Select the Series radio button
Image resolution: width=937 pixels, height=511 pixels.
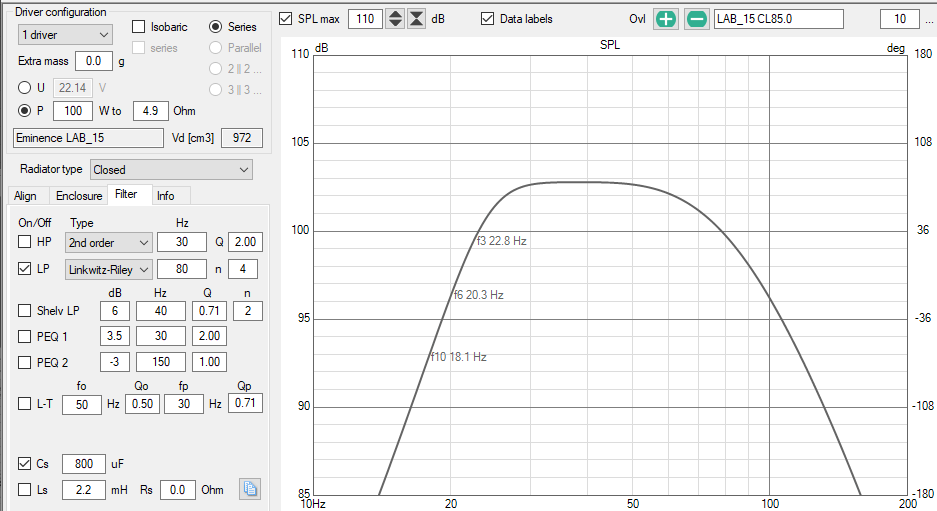coord(216,27)
